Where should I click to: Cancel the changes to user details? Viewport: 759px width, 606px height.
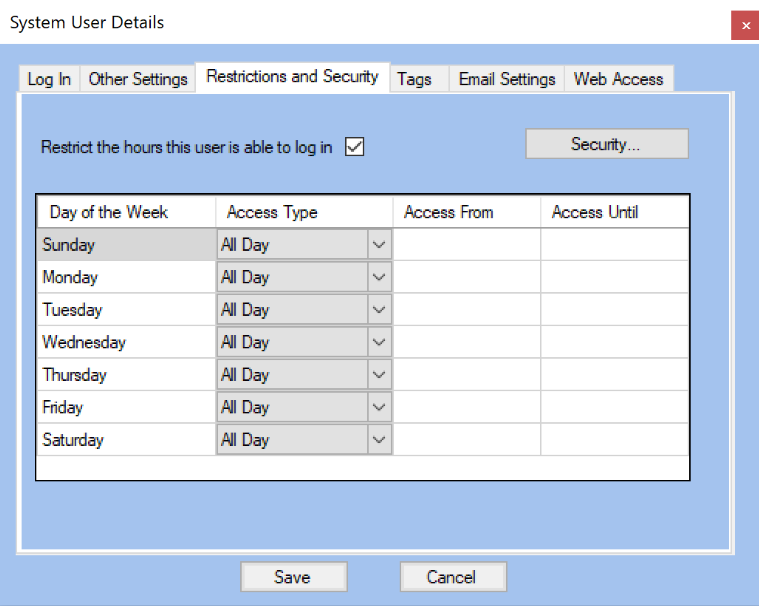coord(452,577)
